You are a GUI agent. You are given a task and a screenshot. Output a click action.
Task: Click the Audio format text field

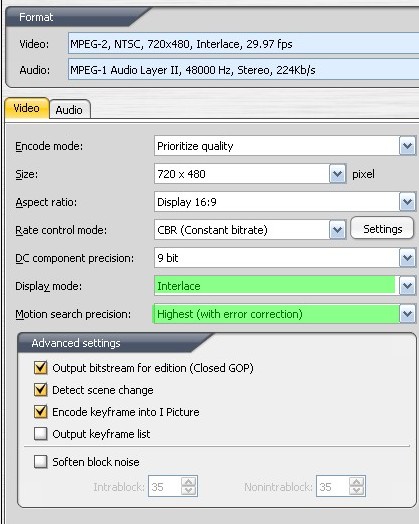pyautogui.click(x=244, y=70)
